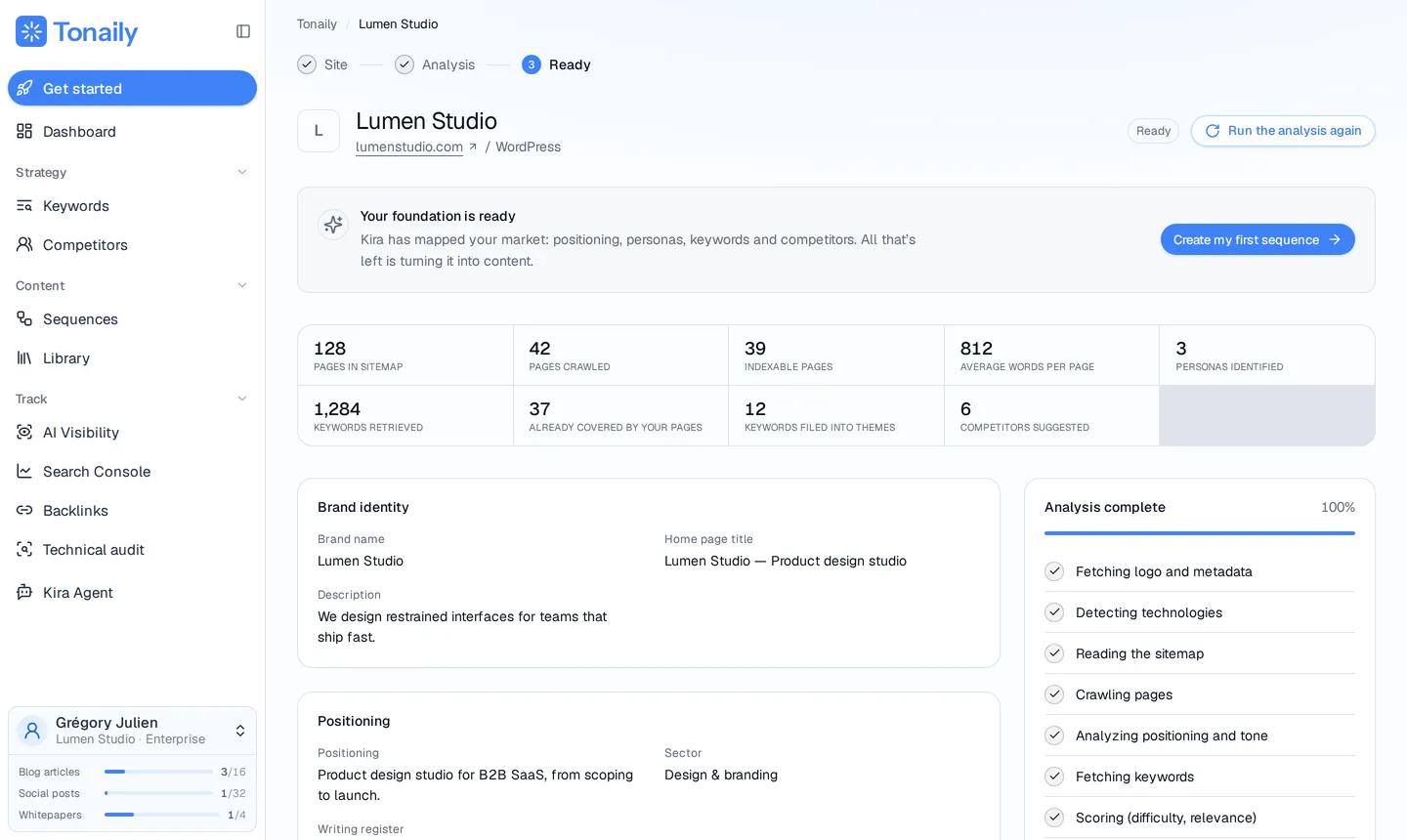Viewport: 1407px width, 840px height.
Task: Collapse the Content section chevron
Action: [242, 286]
